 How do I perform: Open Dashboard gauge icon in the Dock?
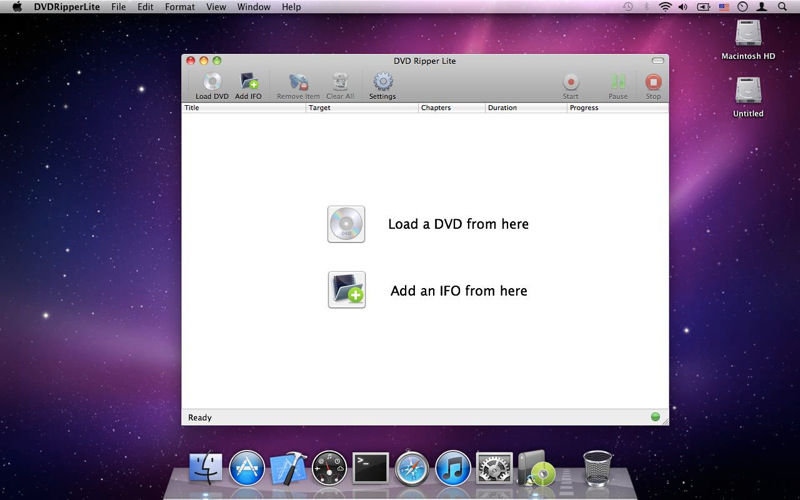tap(329, 467)
